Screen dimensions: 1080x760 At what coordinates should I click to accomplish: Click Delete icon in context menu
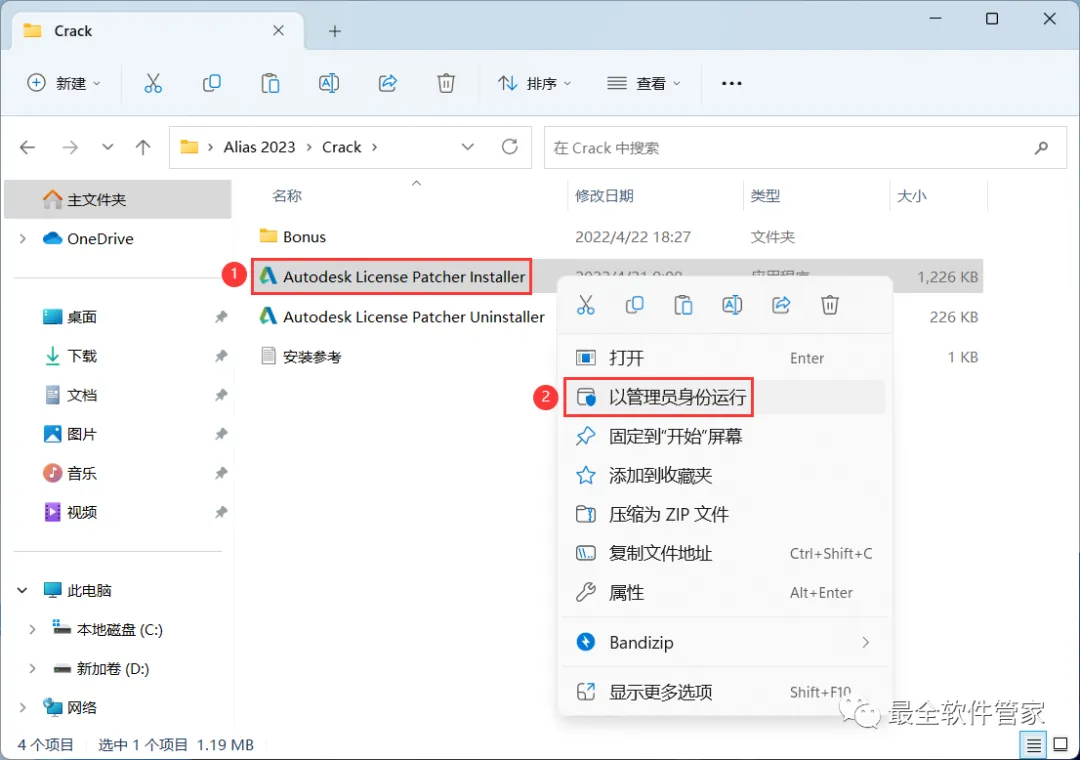(830, 305)
